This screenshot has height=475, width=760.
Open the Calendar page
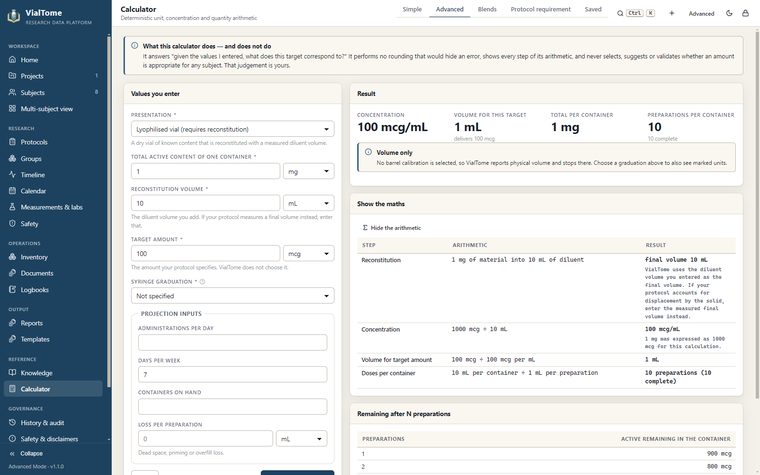pyautogui.click(x=53, y=191)
